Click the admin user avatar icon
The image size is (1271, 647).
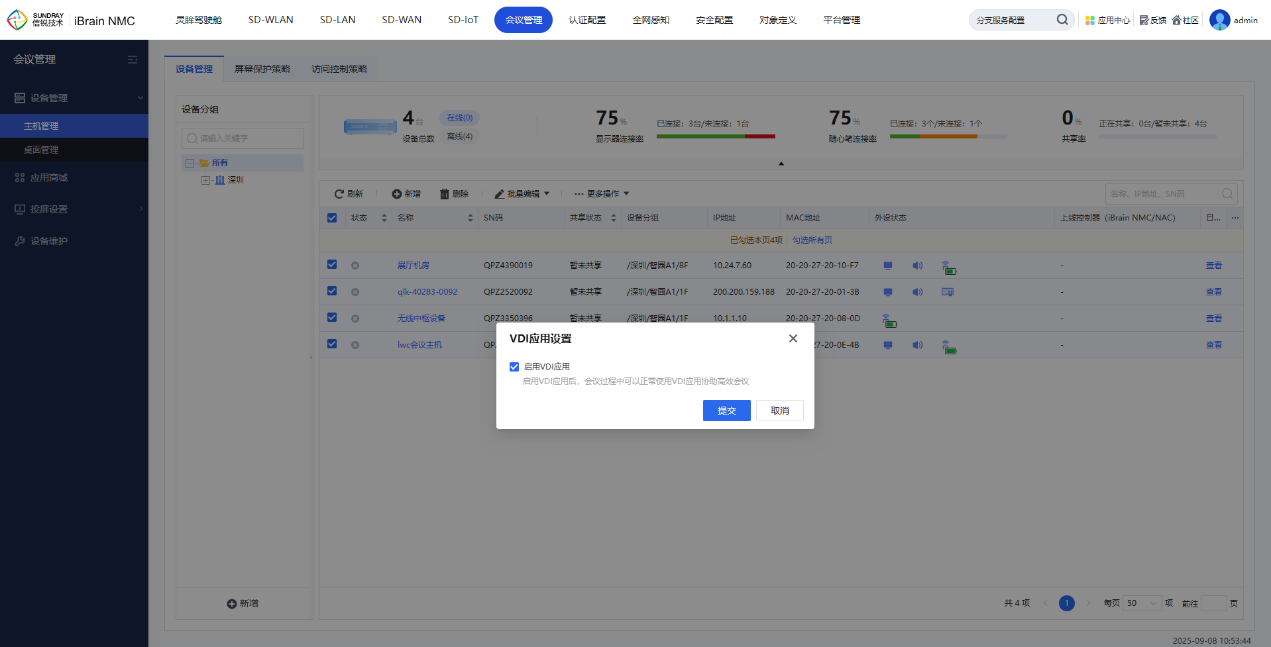(x=1219, y=20)
